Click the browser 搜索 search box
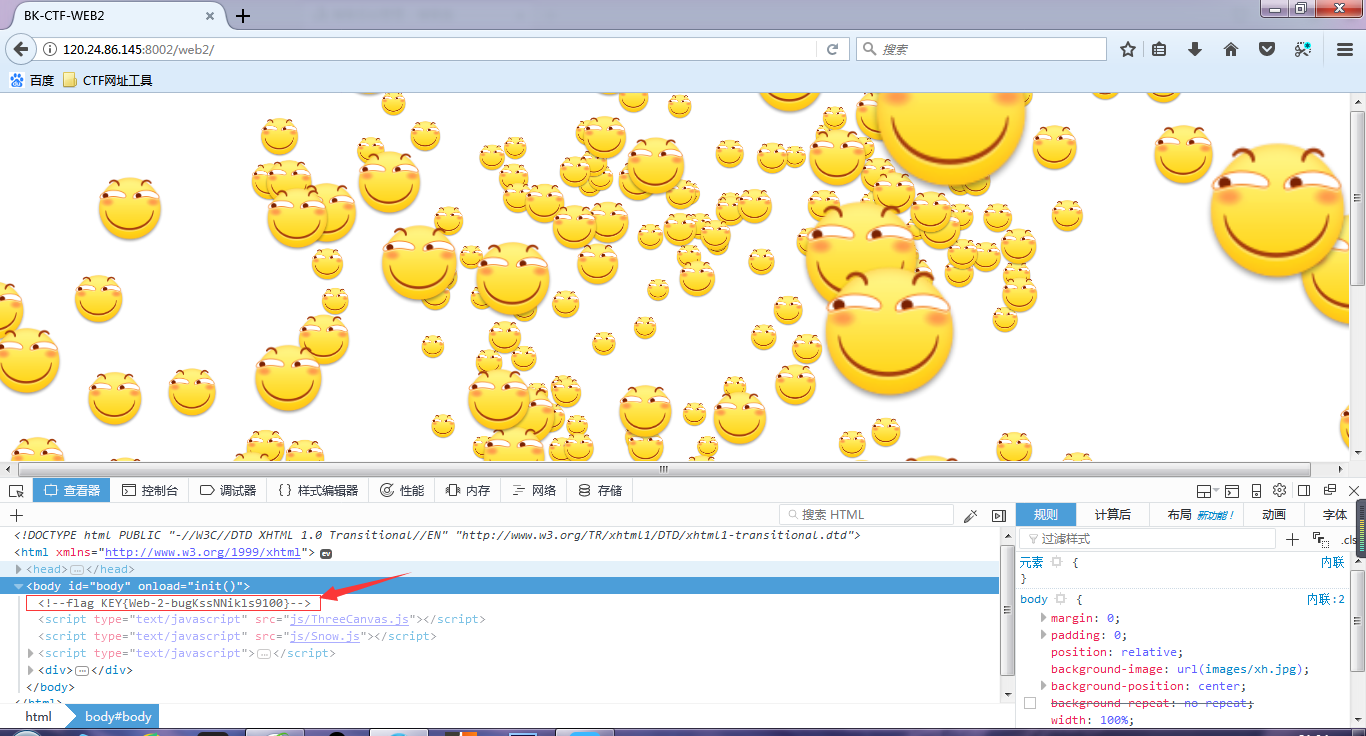This screenshot has width=1366, height=736. coord(981,49)
